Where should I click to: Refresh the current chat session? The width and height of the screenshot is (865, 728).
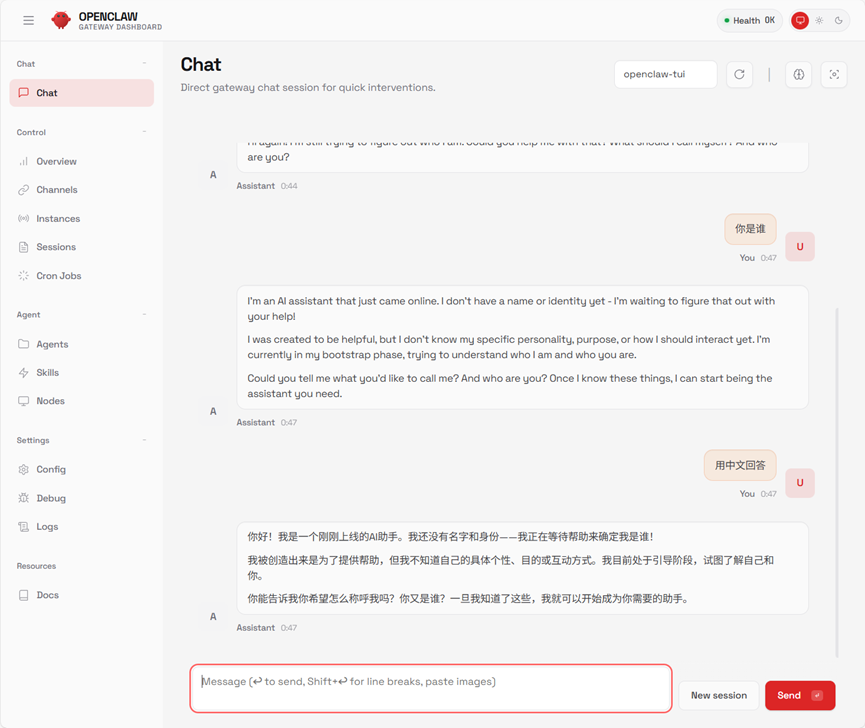[x=739, y=74]
